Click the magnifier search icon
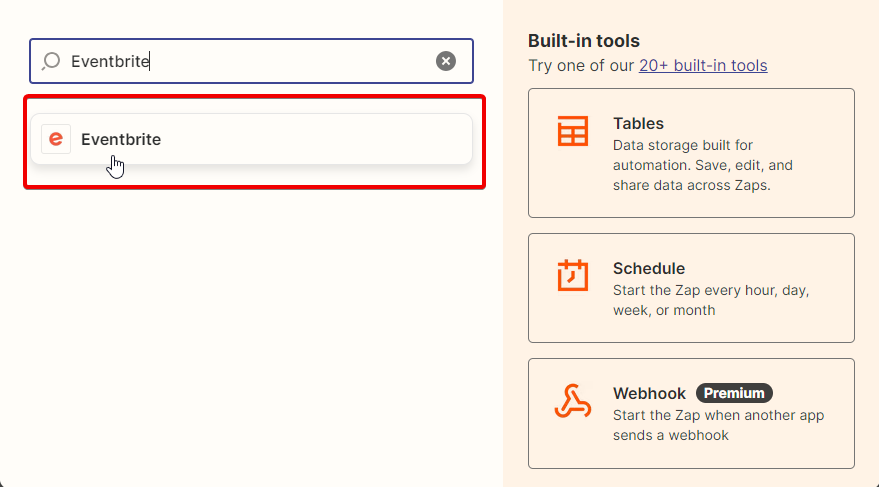This screenshot has height=487, width=879. pos(51,61)
